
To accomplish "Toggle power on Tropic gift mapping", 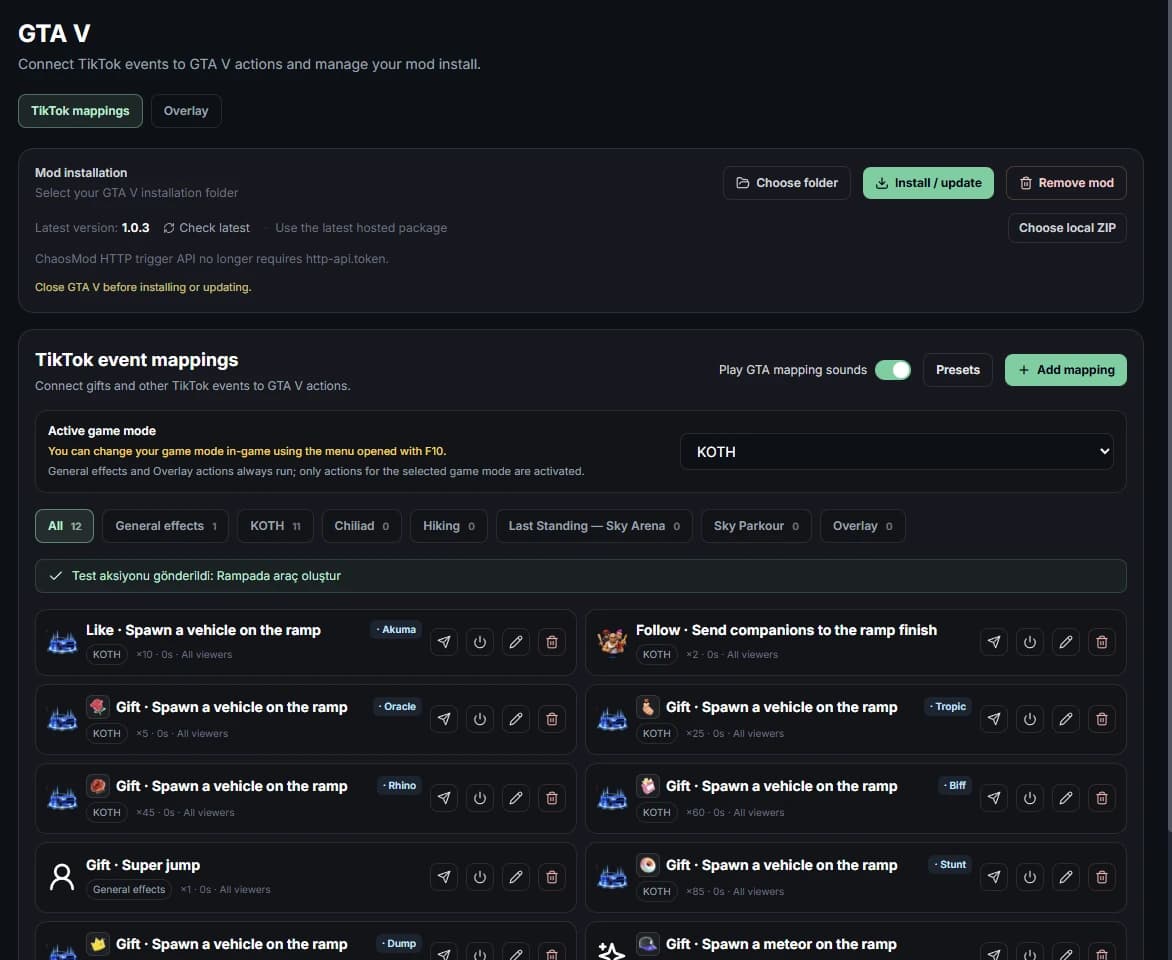I will click(1030, 719).
